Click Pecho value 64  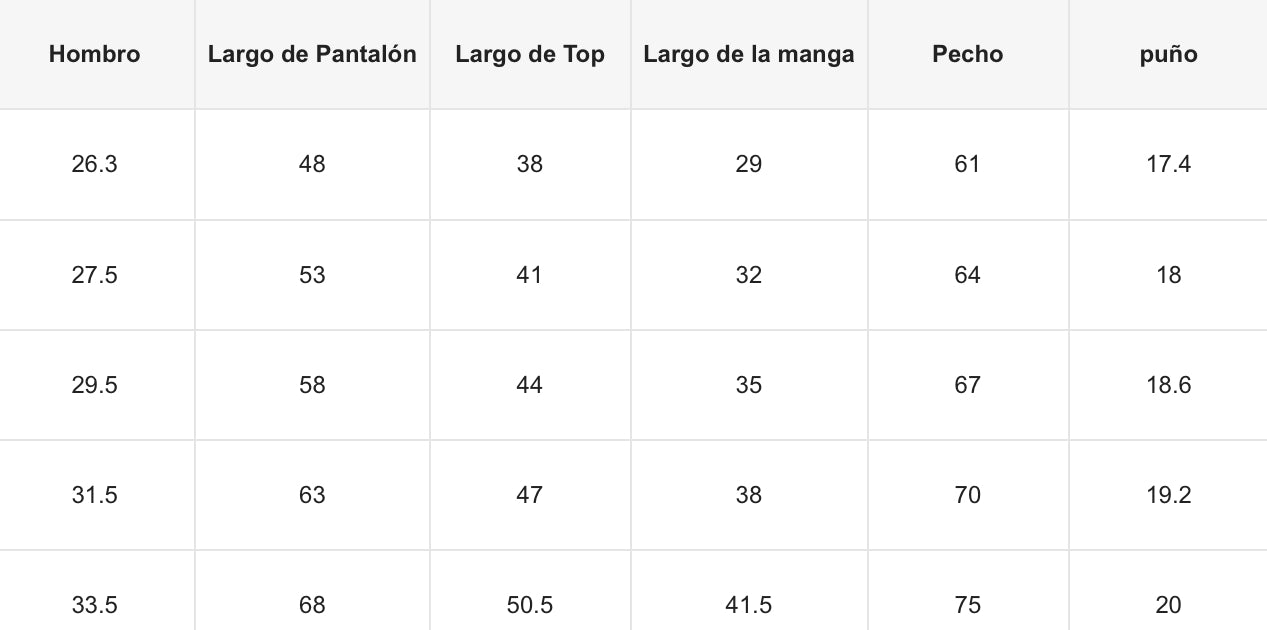[x=967, y=275]
